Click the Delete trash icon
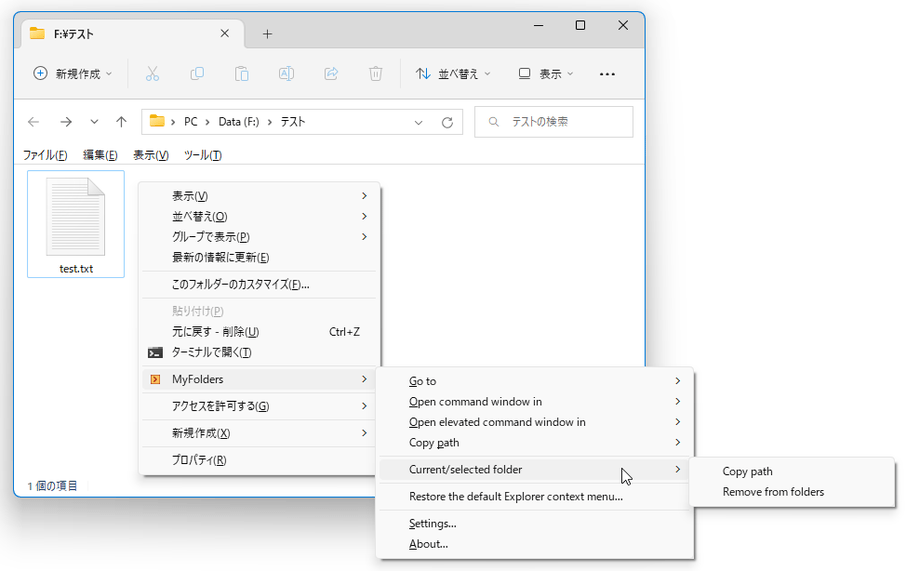 [376, 74]
